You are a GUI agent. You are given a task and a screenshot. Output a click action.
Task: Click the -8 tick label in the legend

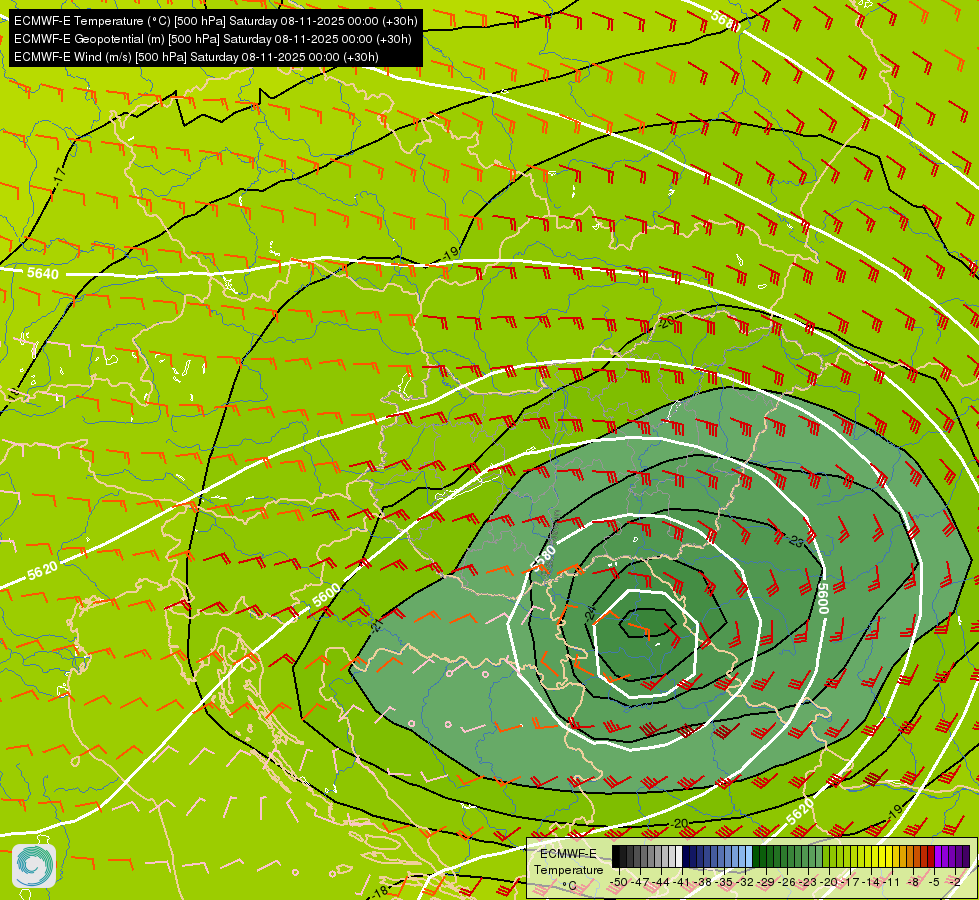click(913, 882)
